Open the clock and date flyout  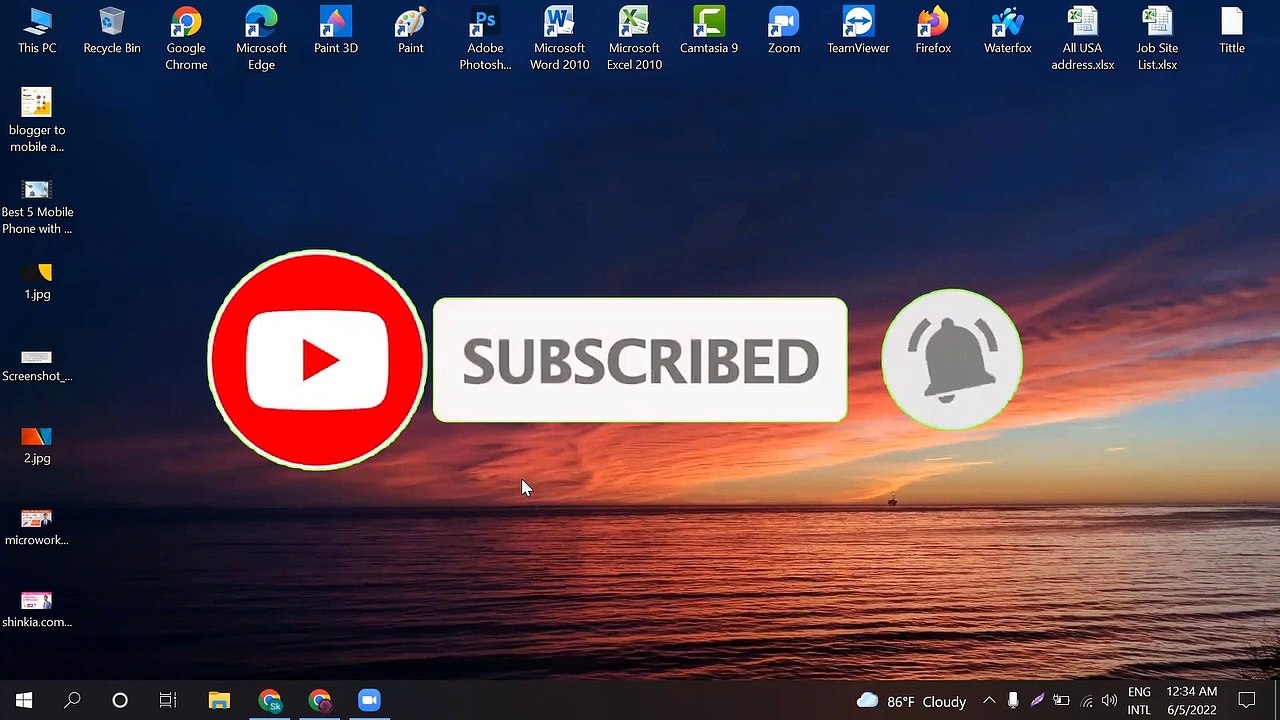(x=1191, y=701)
